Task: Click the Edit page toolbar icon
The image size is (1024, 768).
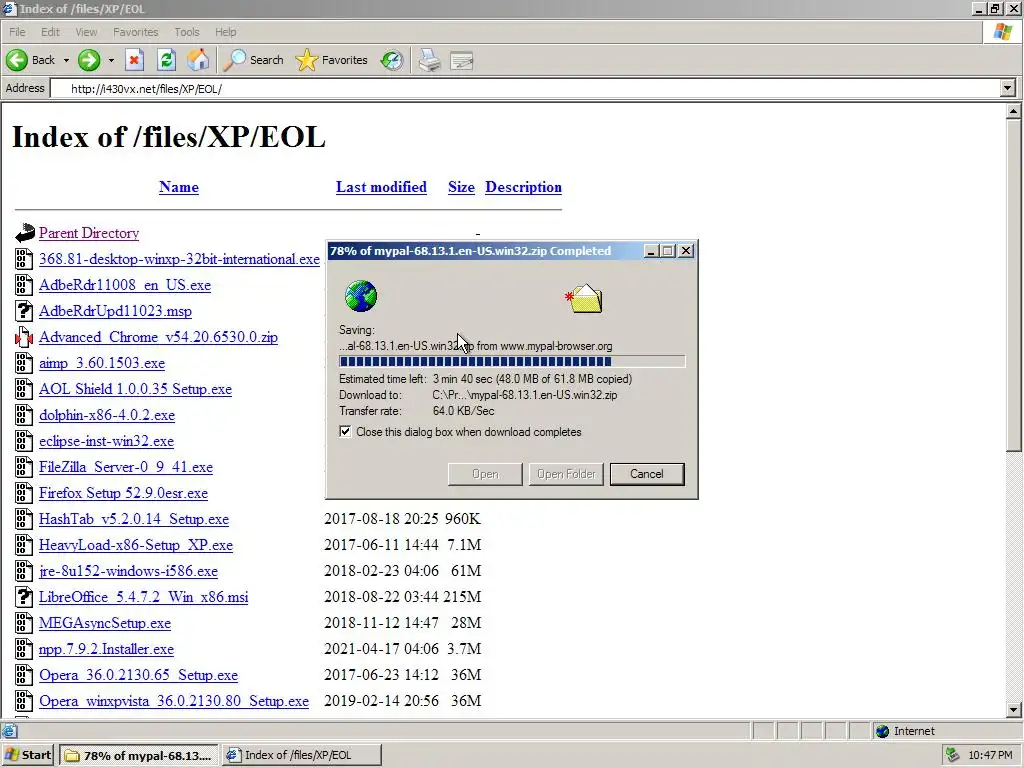Action: coord(462,61)
